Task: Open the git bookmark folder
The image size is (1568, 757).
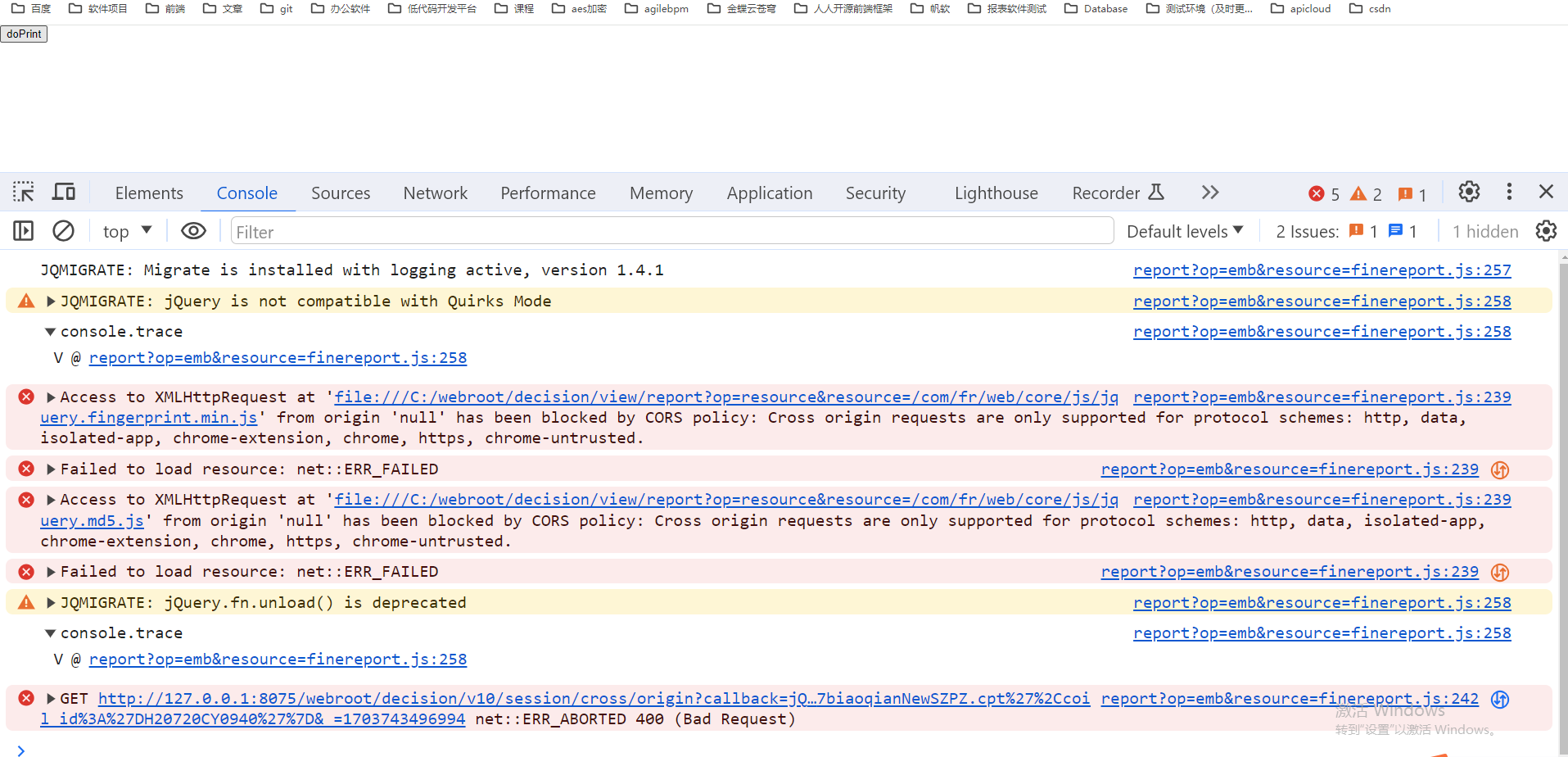Action: point(276,8)
